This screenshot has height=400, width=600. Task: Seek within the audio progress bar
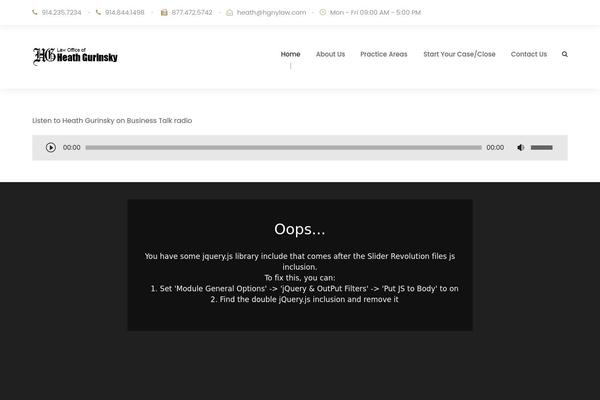pyautogui.click(x=284, y=147)
